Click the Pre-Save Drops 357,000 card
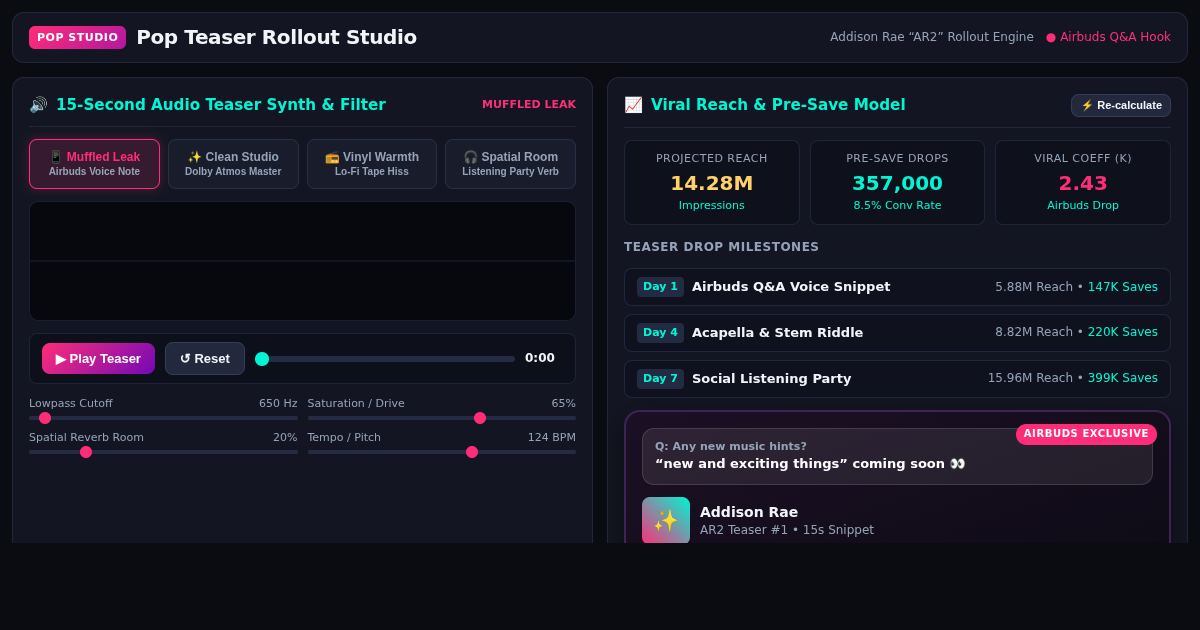 [897, 182]
